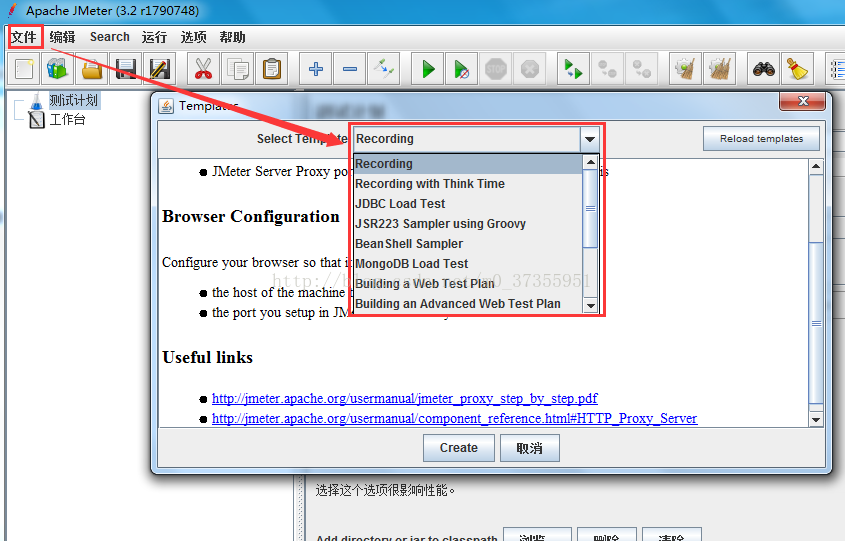Click the Reload templates button
The width and height of the screenshot is (845, 541).
point(761,138)
